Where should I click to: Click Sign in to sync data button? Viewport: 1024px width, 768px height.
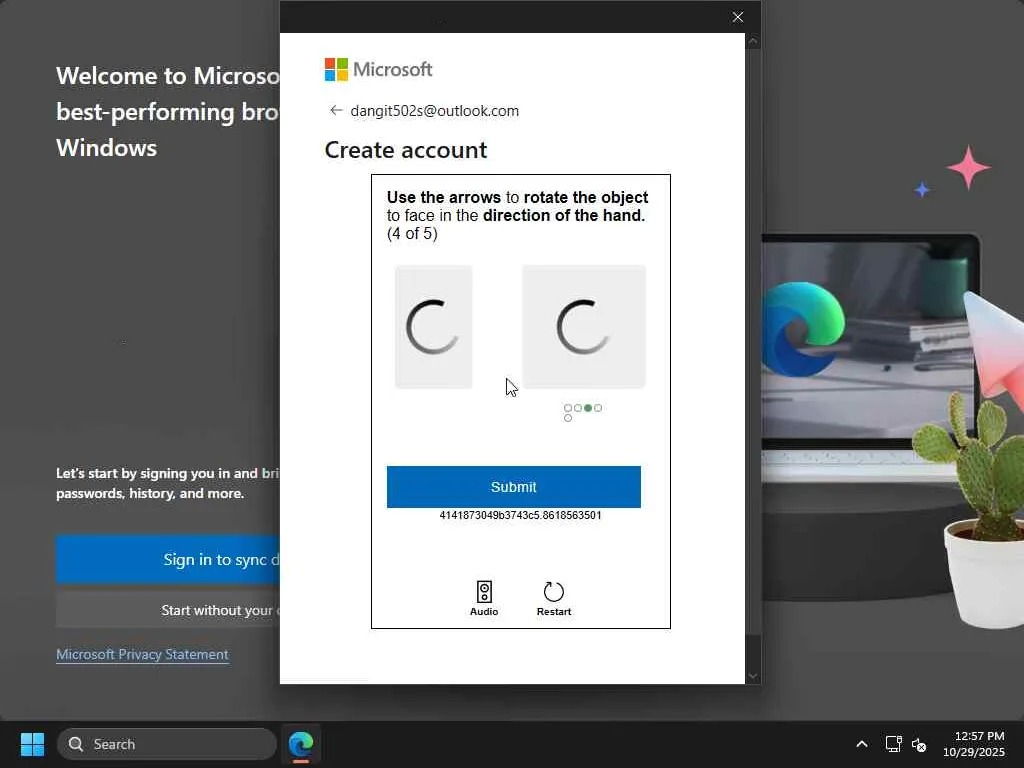168,560
